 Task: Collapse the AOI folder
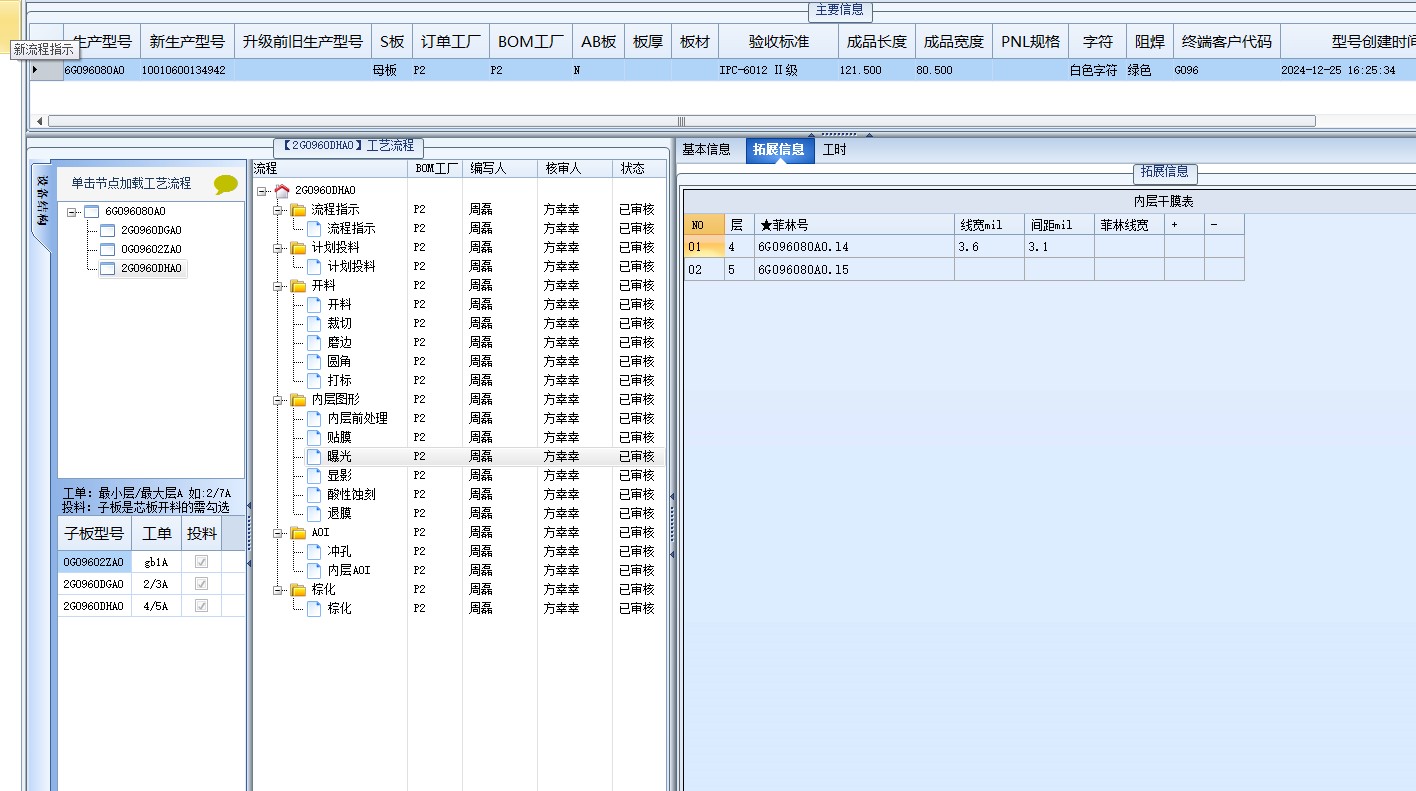[x=278, y=532]
